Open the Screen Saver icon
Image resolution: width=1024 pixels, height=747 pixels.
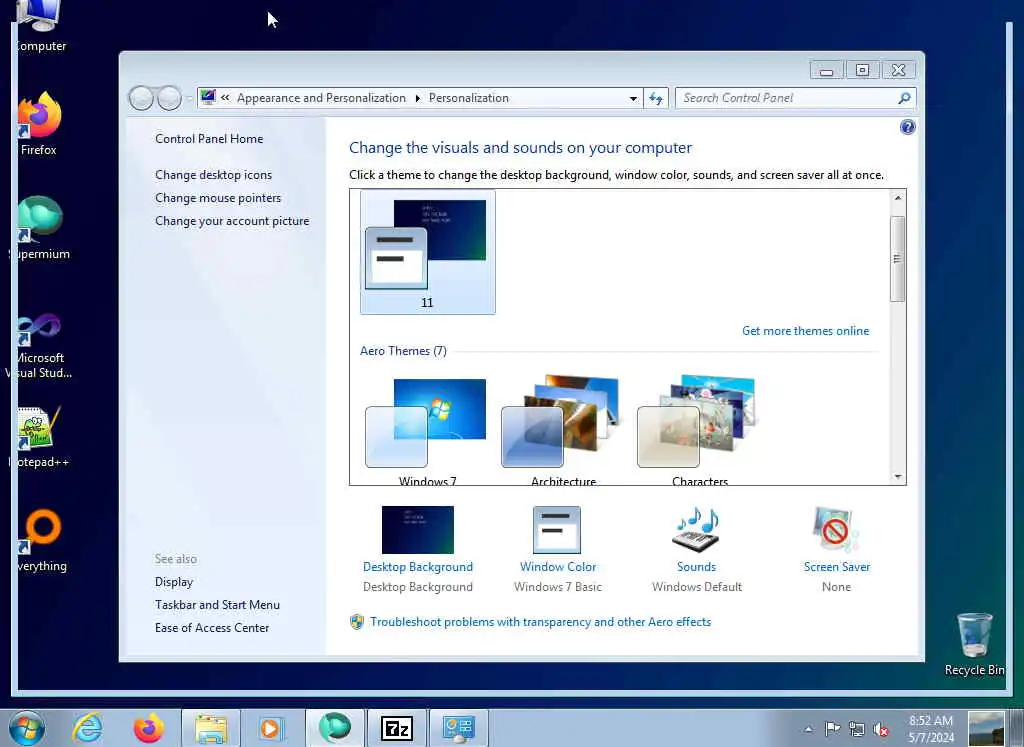click(836, 530)
